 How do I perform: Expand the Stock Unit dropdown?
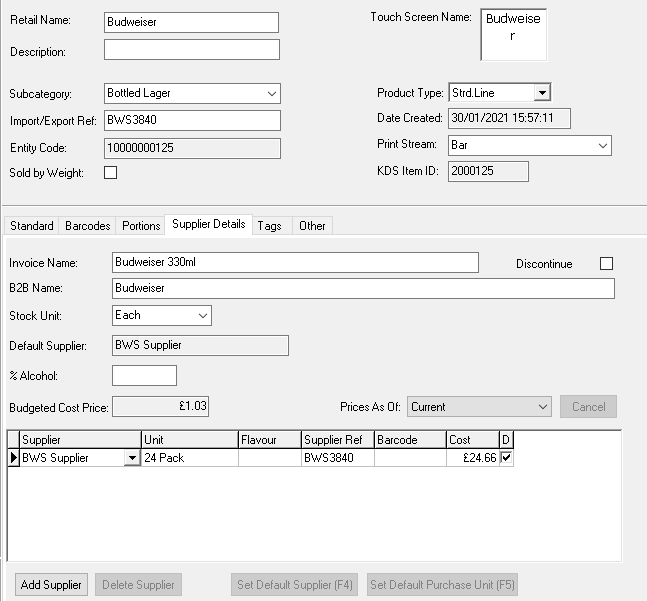[x=203, y=315]
